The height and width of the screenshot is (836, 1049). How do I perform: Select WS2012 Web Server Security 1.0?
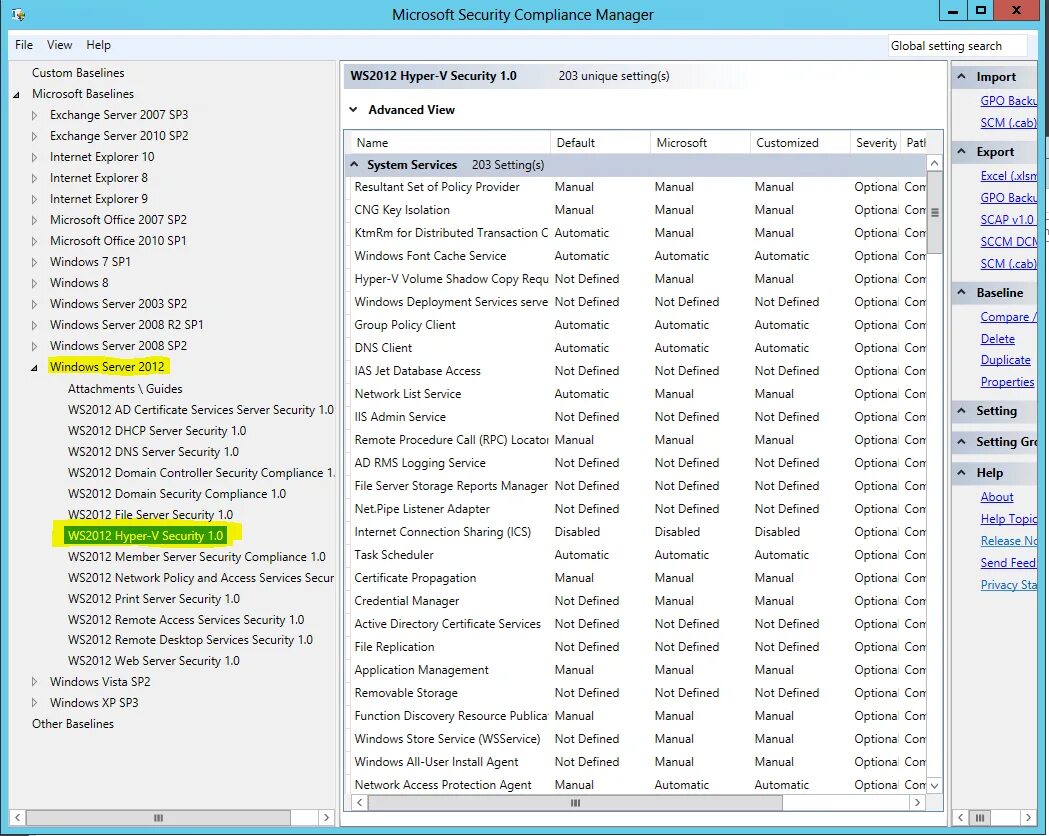pyautogui.click(x=153, y=661)
